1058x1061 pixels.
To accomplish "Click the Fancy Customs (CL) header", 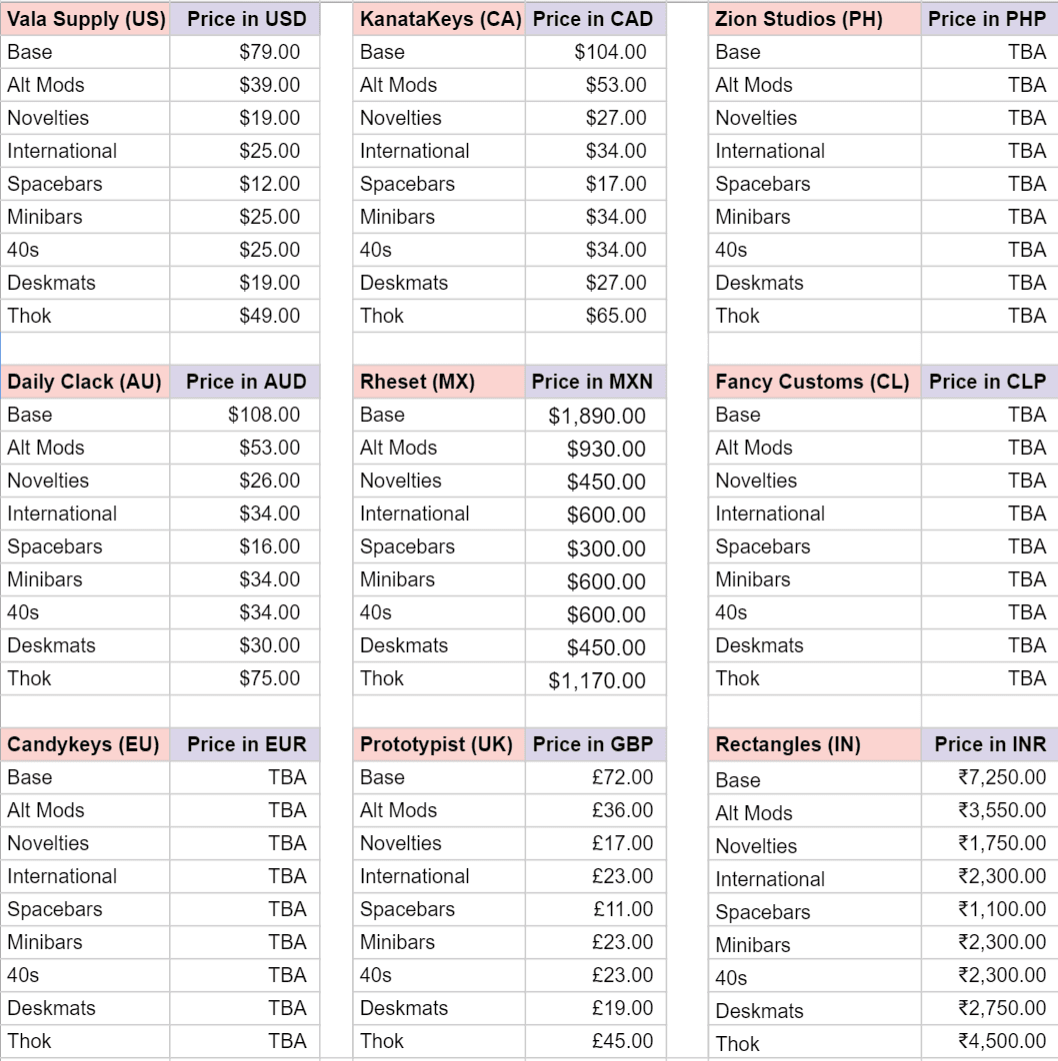I will pos(812,382).
